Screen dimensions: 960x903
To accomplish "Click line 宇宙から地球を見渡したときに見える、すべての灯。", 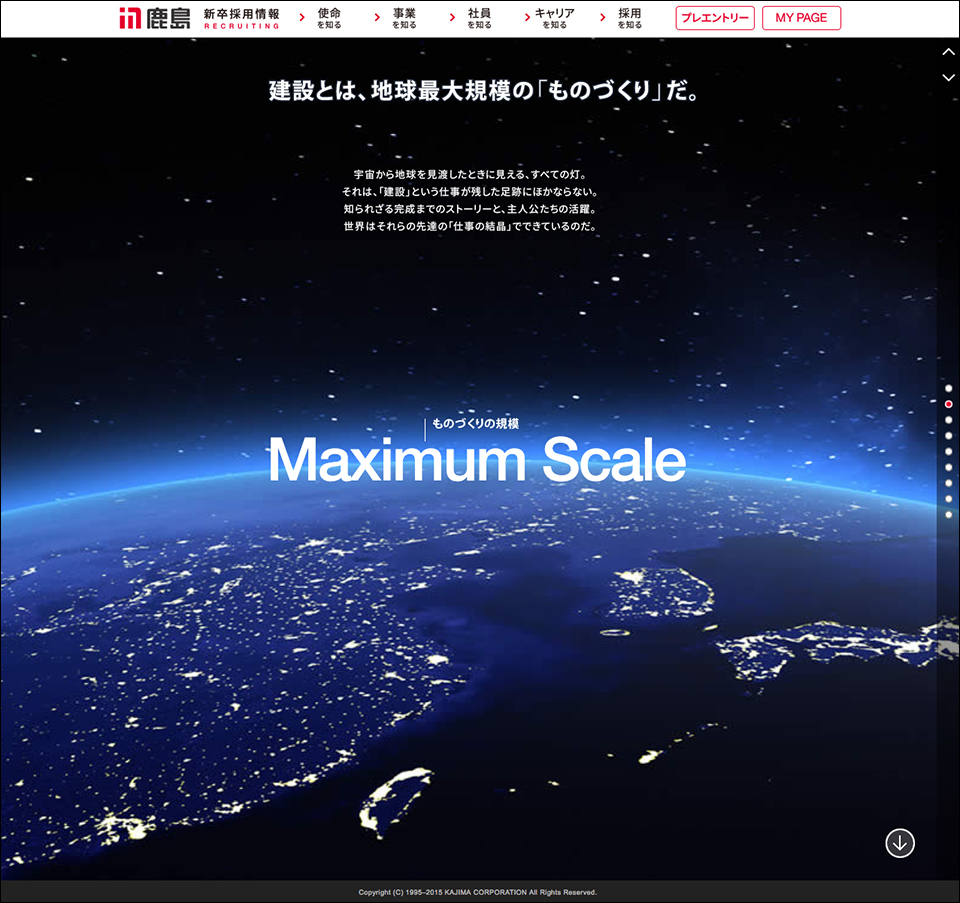I will [470, 174].
